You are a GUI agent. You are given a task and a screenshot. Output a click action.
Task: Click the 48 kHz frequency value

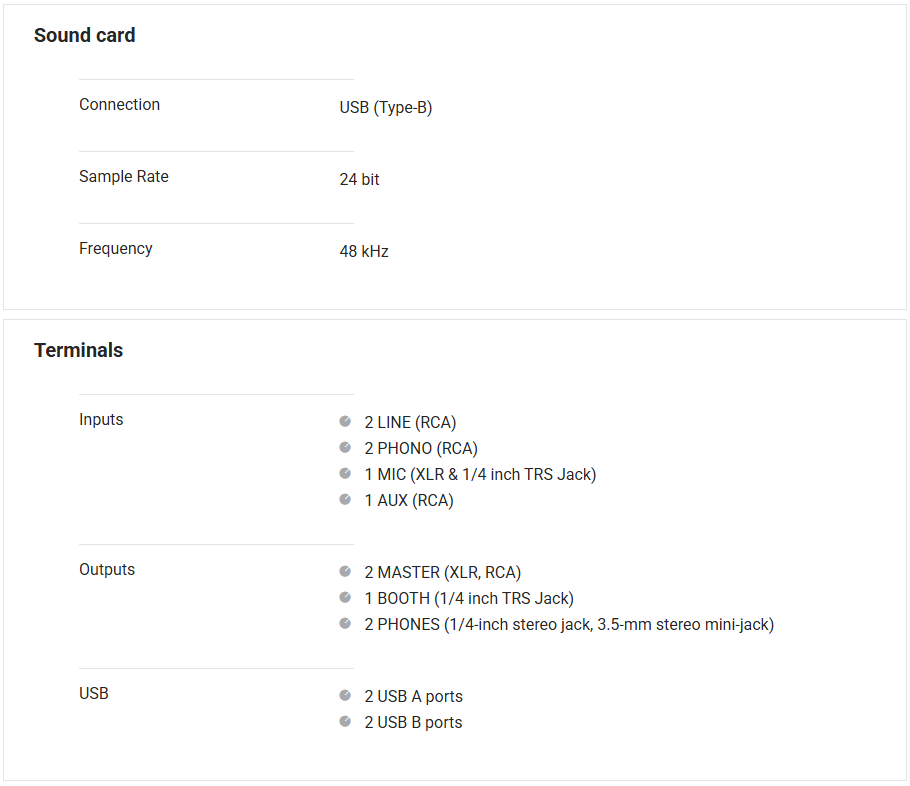click(x=364, y=252)
